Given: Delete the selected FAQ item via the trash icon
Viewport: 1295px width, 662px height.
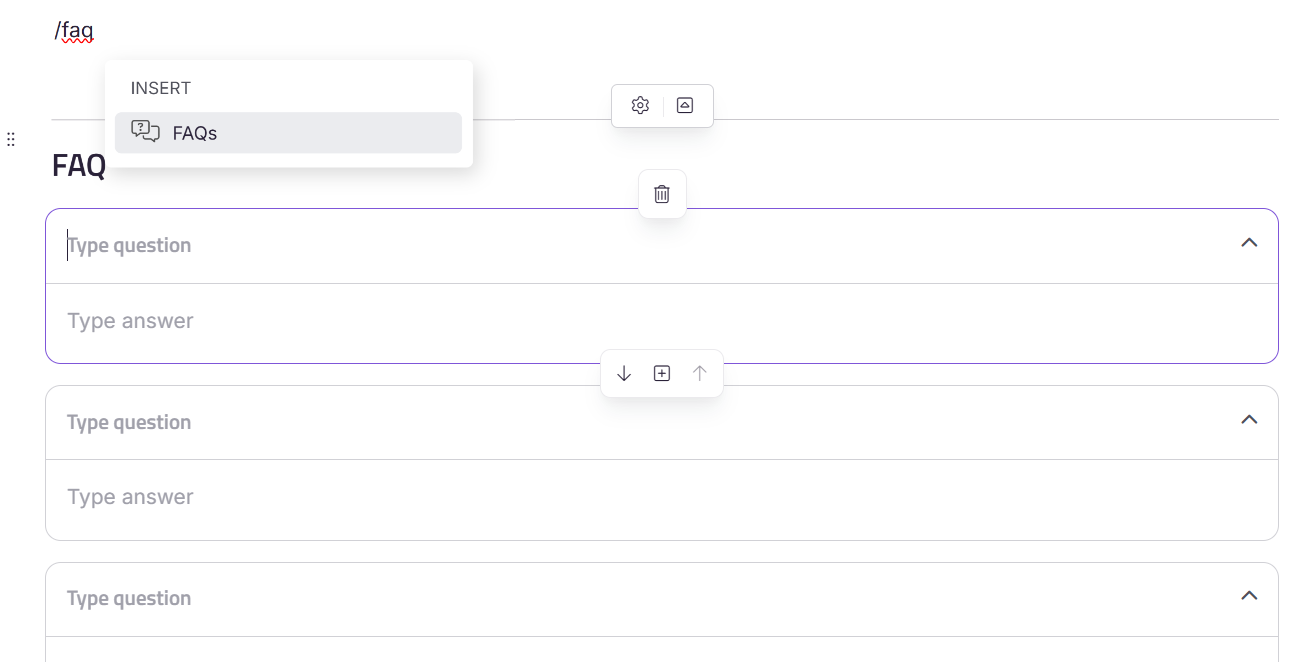Looking at the screenshot, I should (x=662, y=194).
